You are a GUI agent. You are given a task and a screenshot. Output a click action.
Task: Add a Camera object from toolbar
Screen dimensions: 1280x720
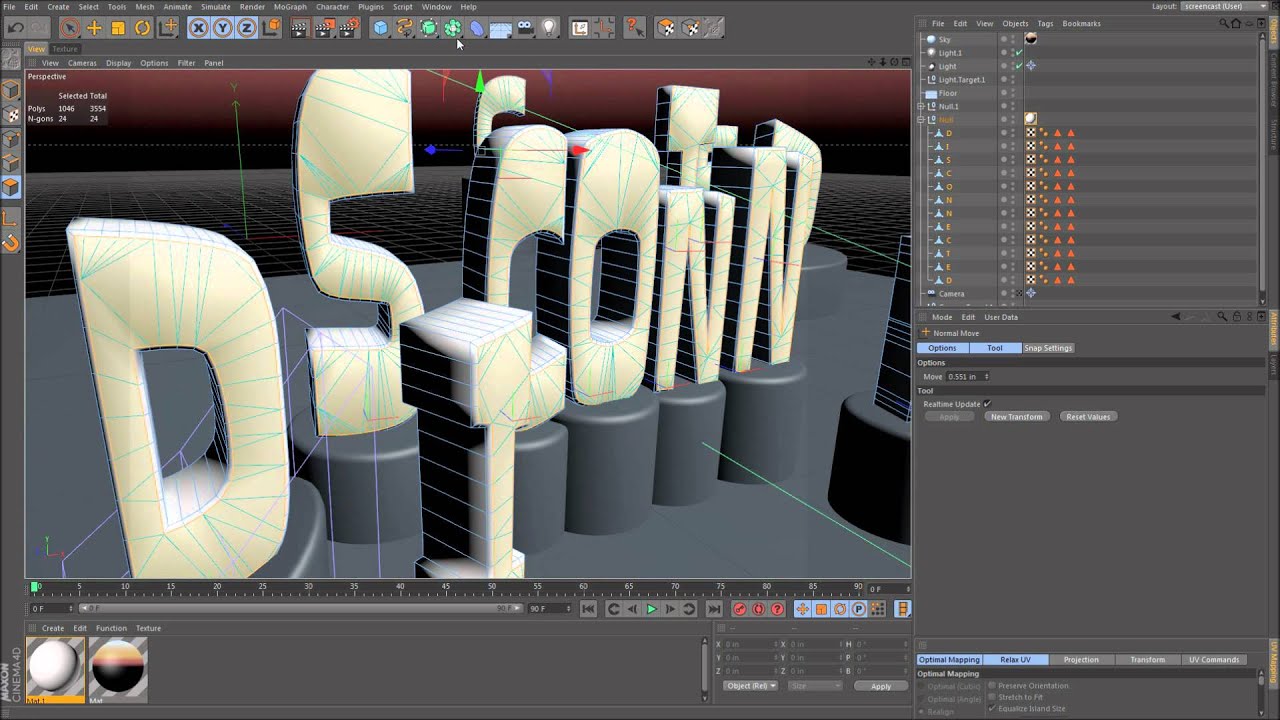click(525, 28)
